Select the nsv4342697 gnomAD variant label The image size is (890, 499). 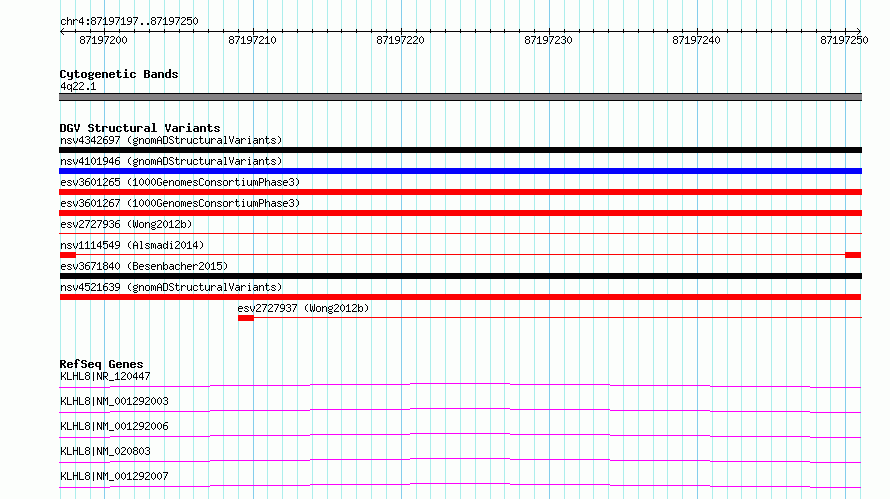pyautogui.click(x=171, y=140)
